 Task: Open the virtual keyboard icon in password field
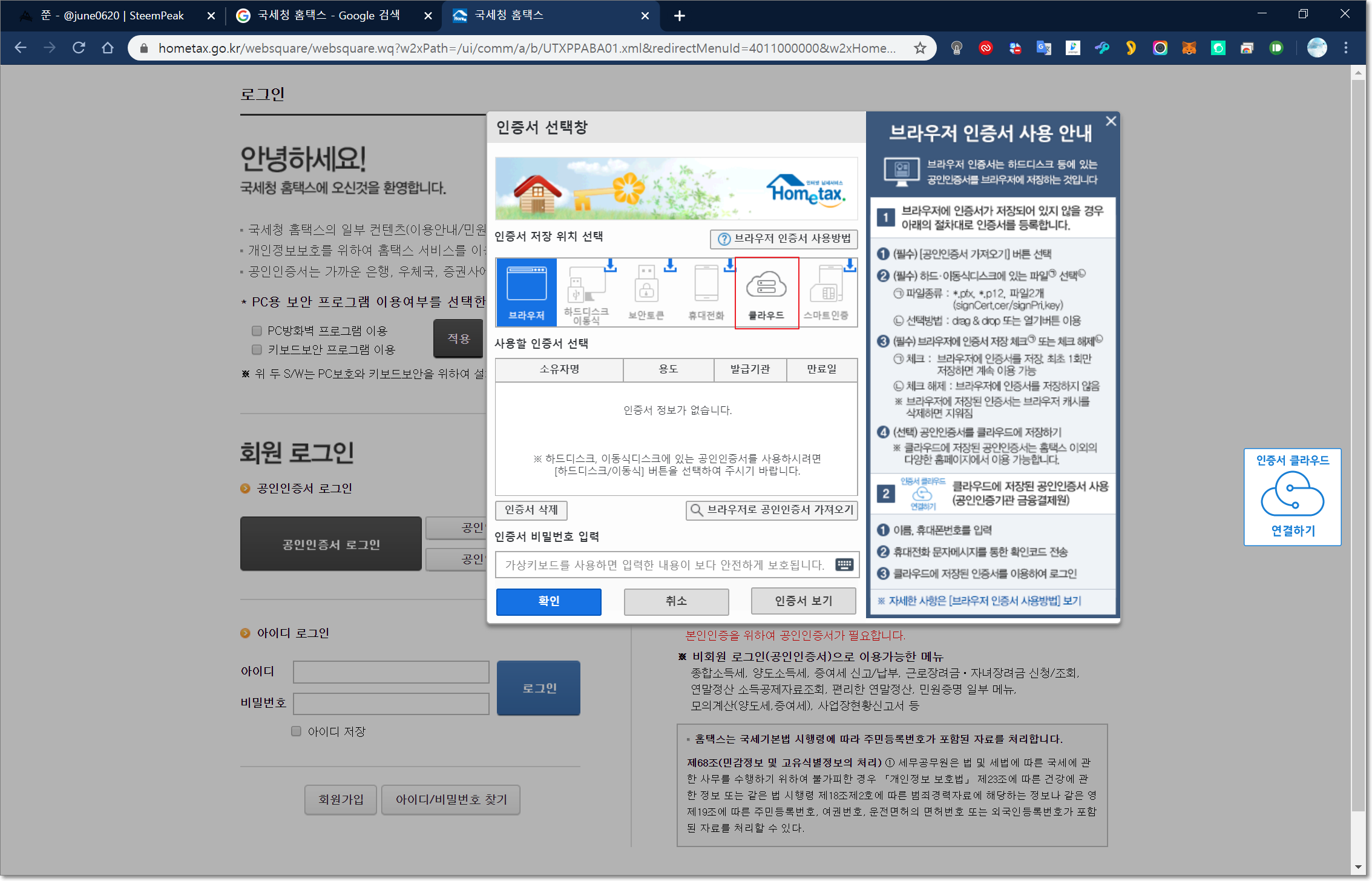(x=844, y=564)
